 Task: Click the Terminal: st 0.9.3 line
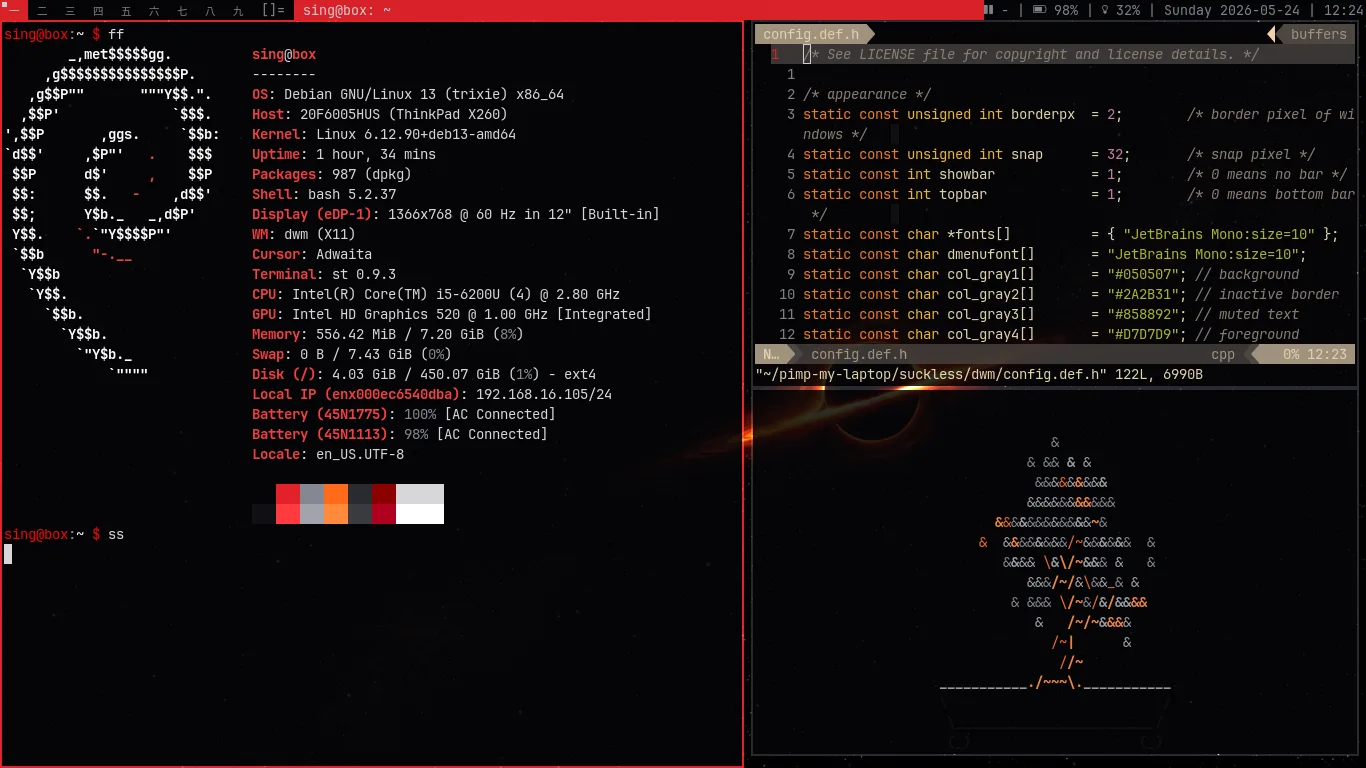pos(324,274)
